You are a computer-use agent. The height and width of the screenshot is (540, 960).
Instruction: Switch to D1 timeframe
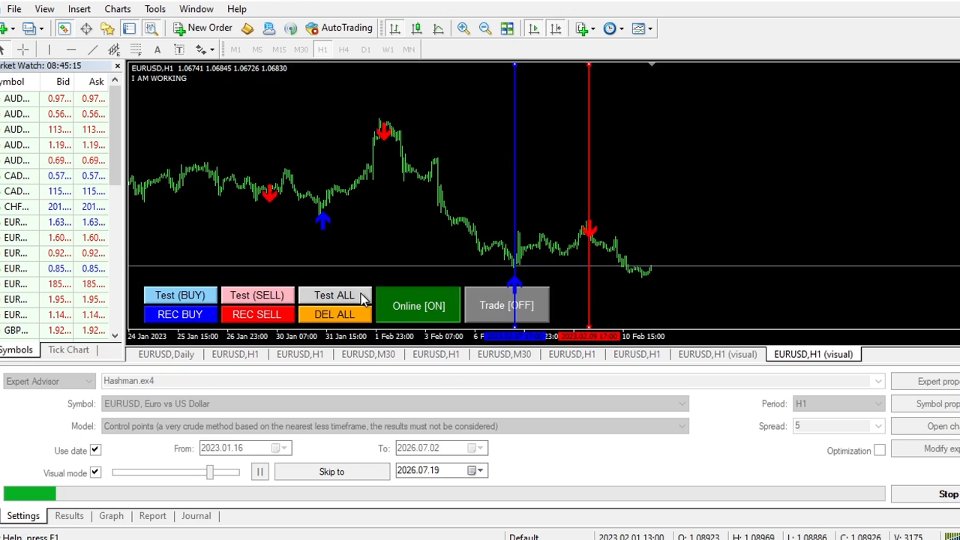pyautogui.click(x=366, y=50)
